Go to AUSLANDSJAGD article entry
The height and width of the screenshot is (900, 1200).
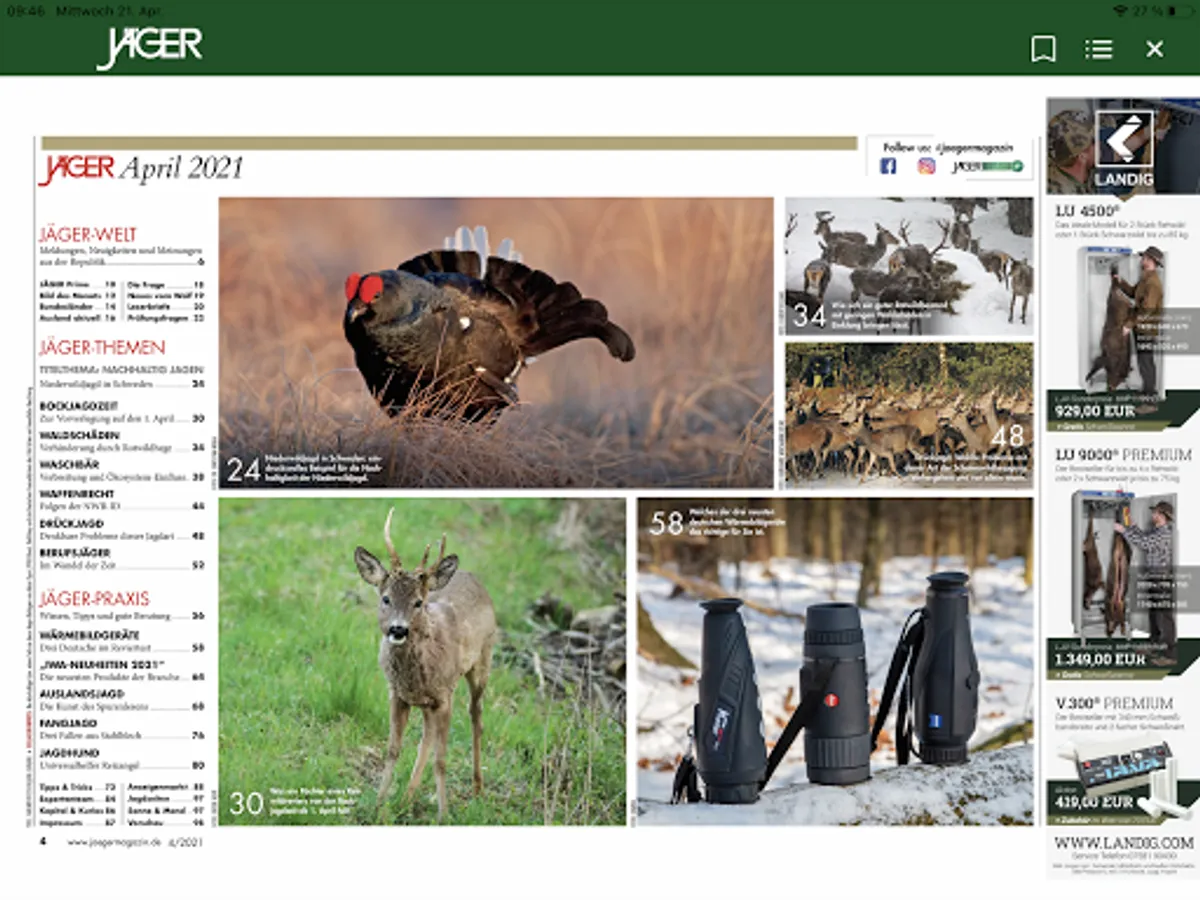point(121,699)
